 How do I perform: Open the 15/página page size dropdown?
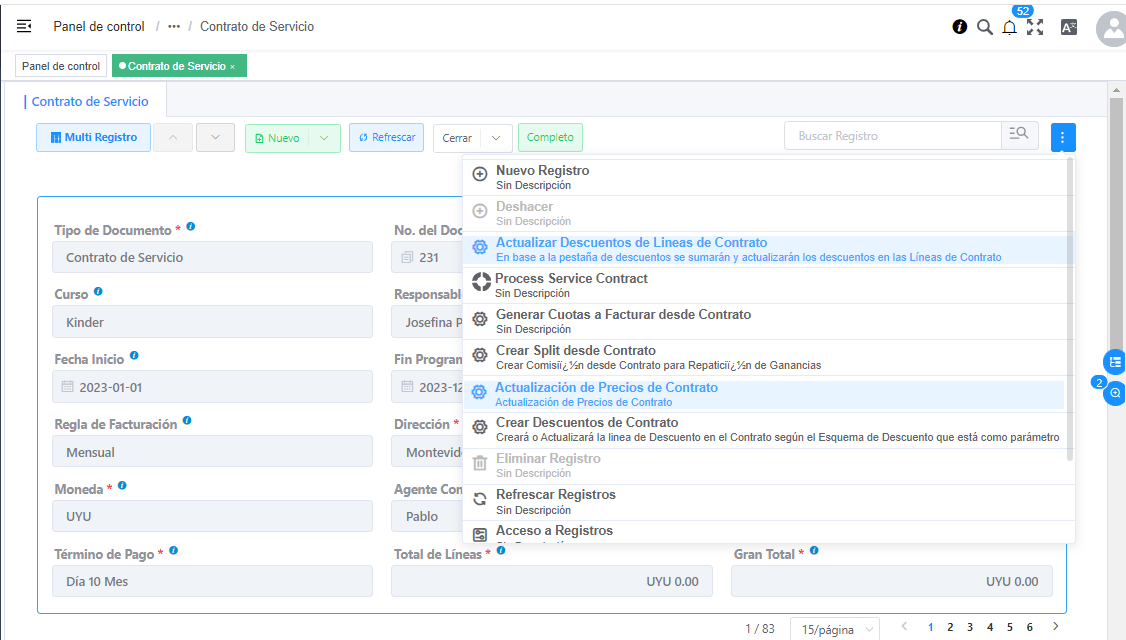click(834, 629)
